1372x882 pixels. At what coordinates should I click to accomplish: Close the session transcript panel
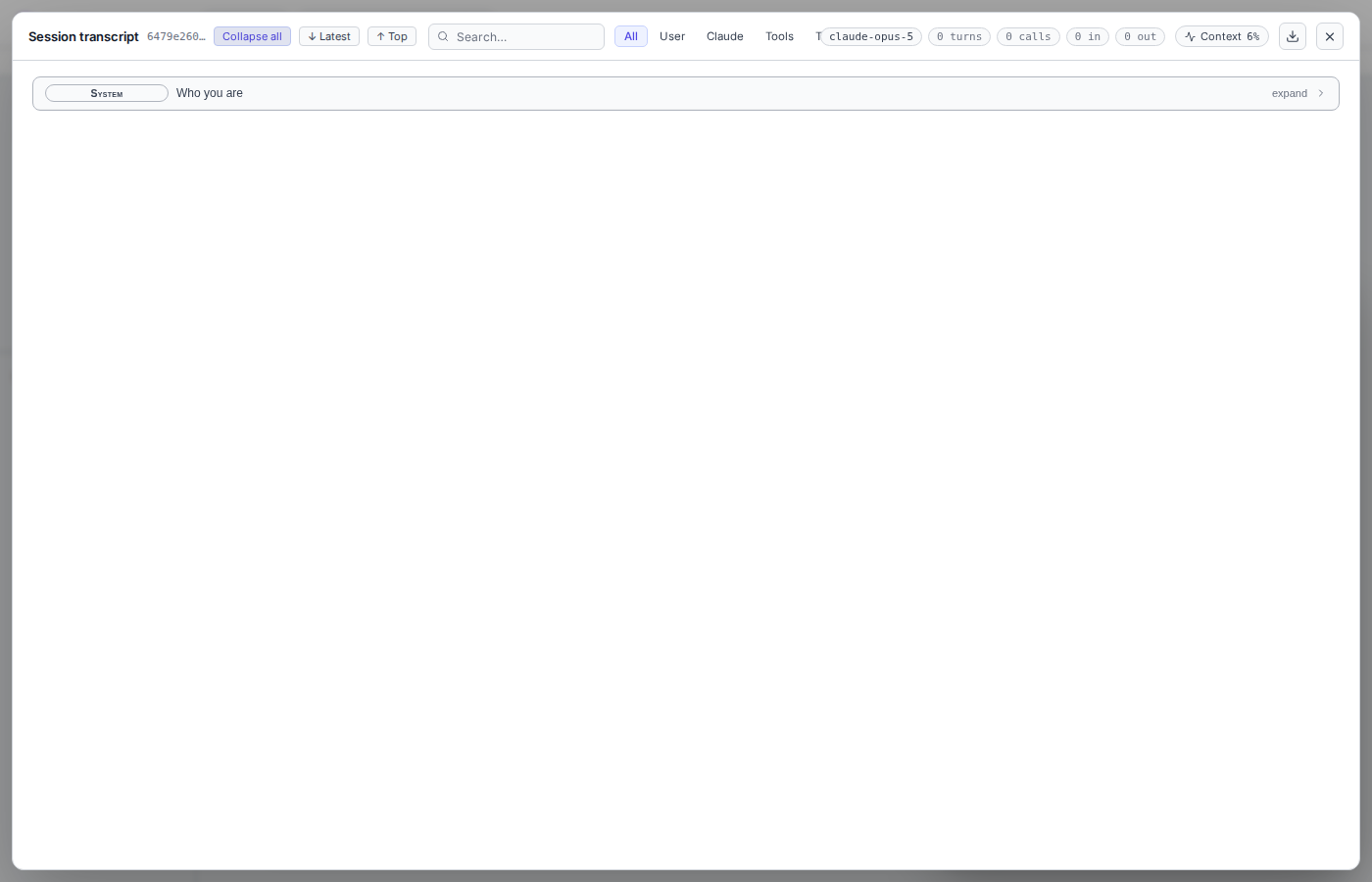click(1330, 36)
